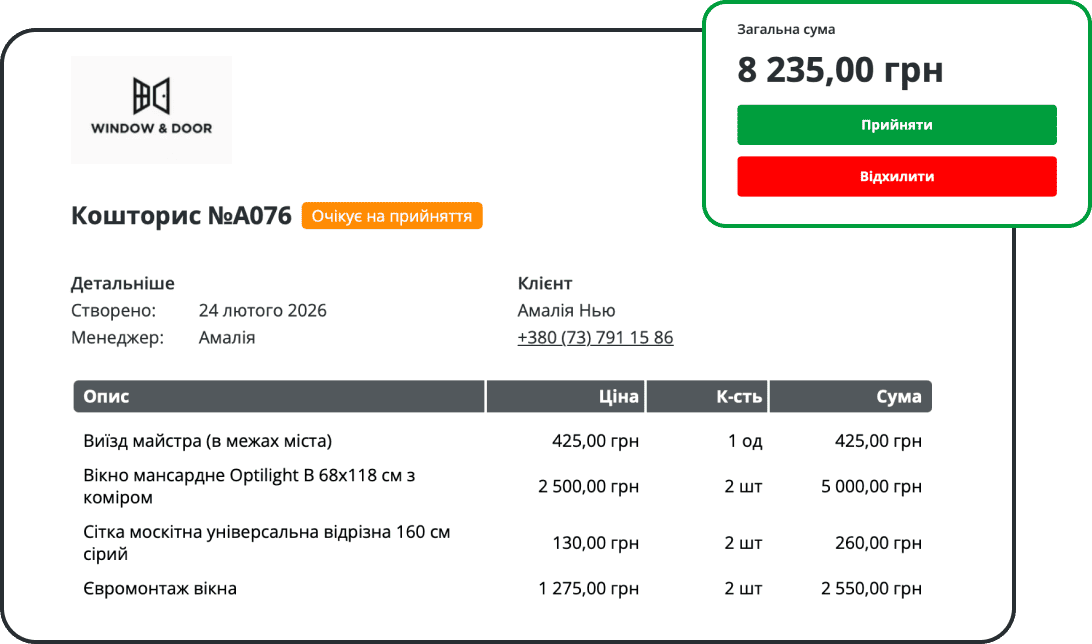
Task: Click the 5 000,00 грн sum cell
Action: 871,487
